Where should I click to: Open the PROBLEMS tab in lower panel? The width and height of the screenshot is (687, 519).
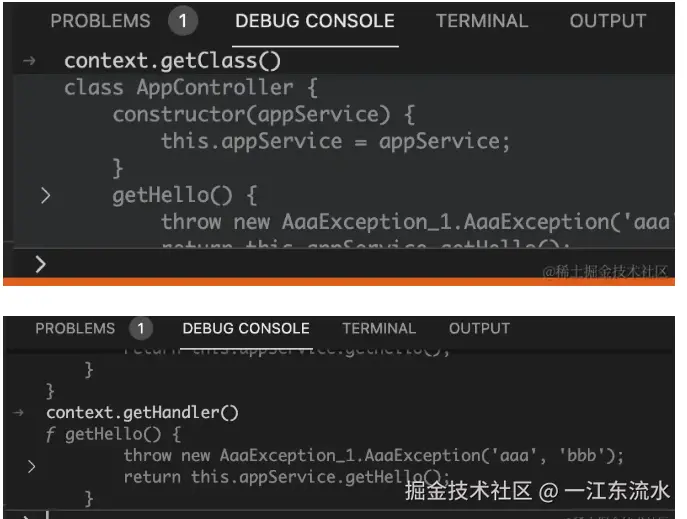tap(75, 328)
